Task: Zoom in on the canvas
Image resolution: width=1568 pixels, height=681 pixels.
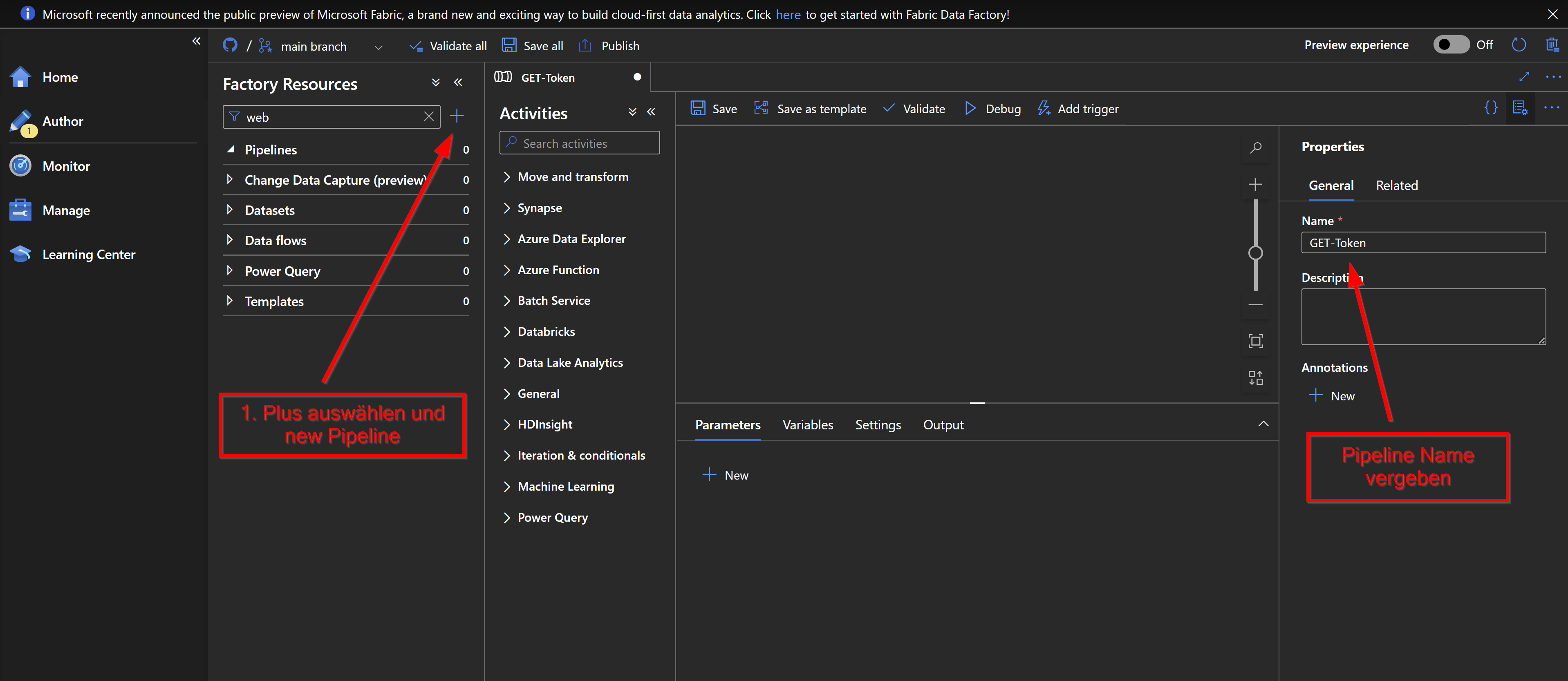Action: tap(1255, 184)
